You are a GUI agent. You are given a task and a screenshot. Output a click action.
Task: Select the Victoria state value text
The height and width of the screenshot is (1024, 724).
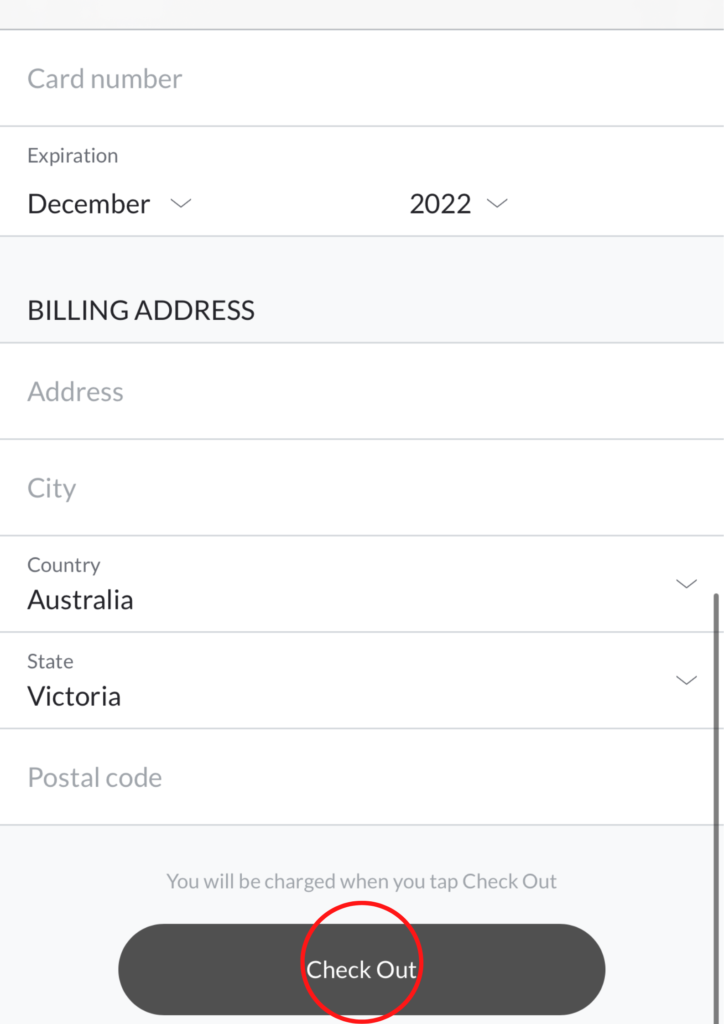pyautogui.click(x=74, y=697)
